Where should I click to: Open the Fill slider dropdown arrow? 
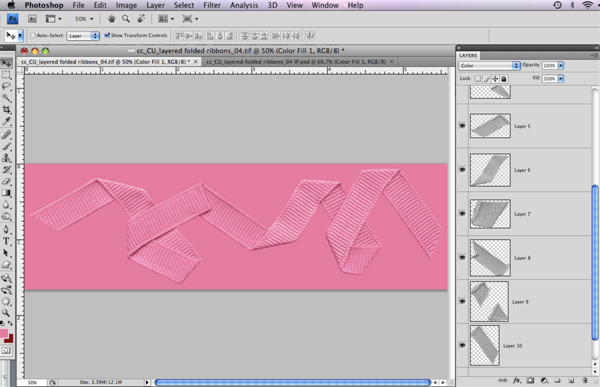(x=561, y=78)
